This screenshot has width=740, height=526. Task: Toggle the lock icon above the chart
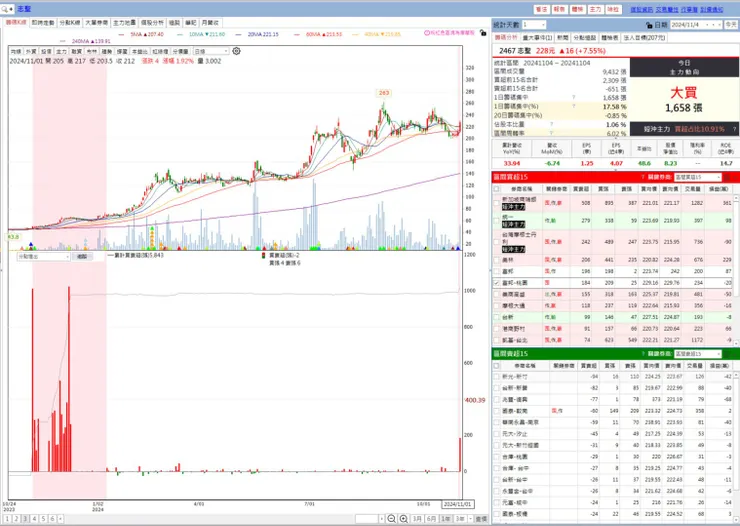coord(482,33)
